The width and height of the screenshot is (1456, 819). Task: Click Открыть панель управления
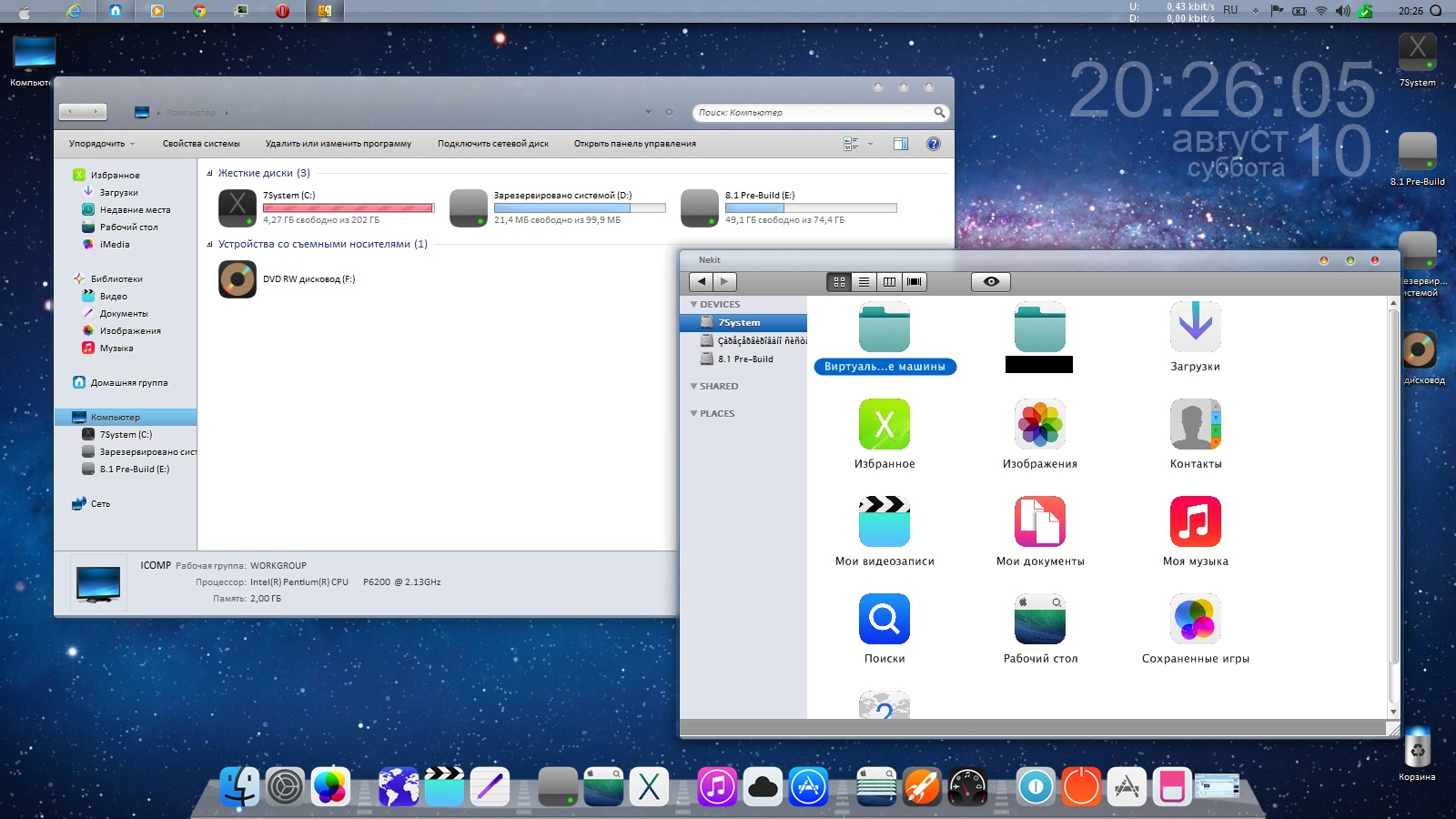pos(635,144)
